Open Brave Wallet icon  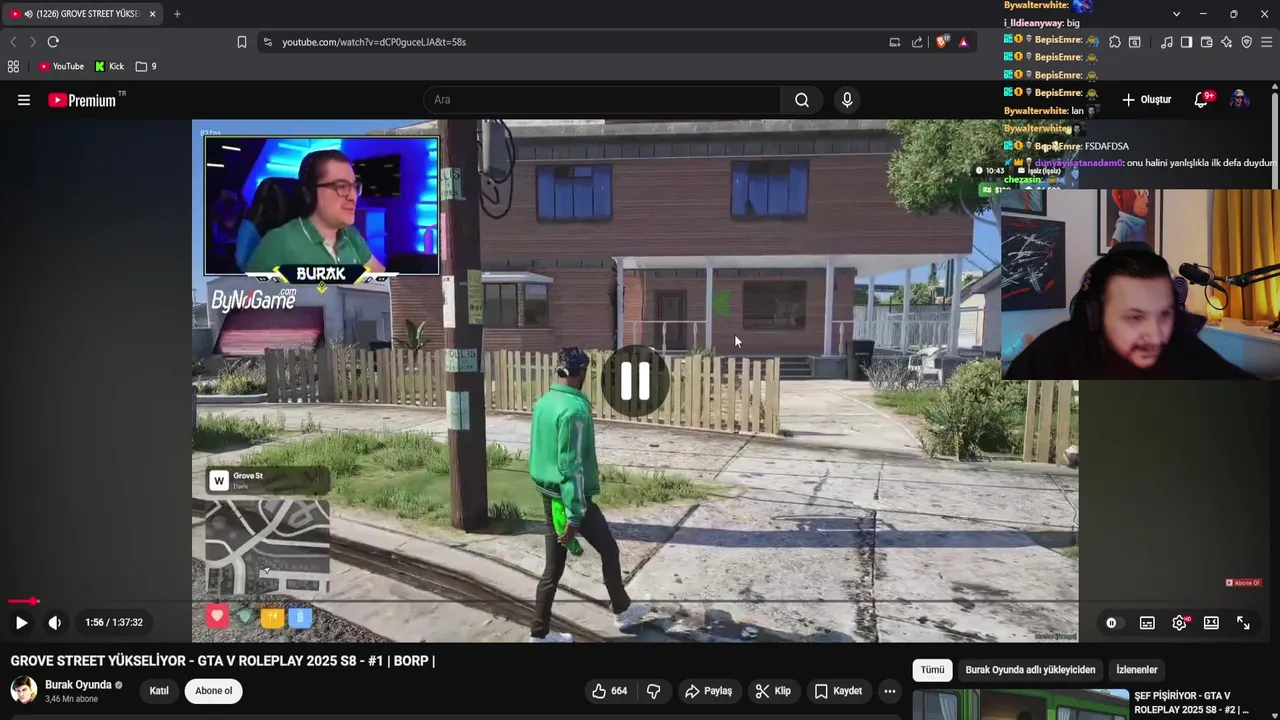click(x=1206, y=42)
